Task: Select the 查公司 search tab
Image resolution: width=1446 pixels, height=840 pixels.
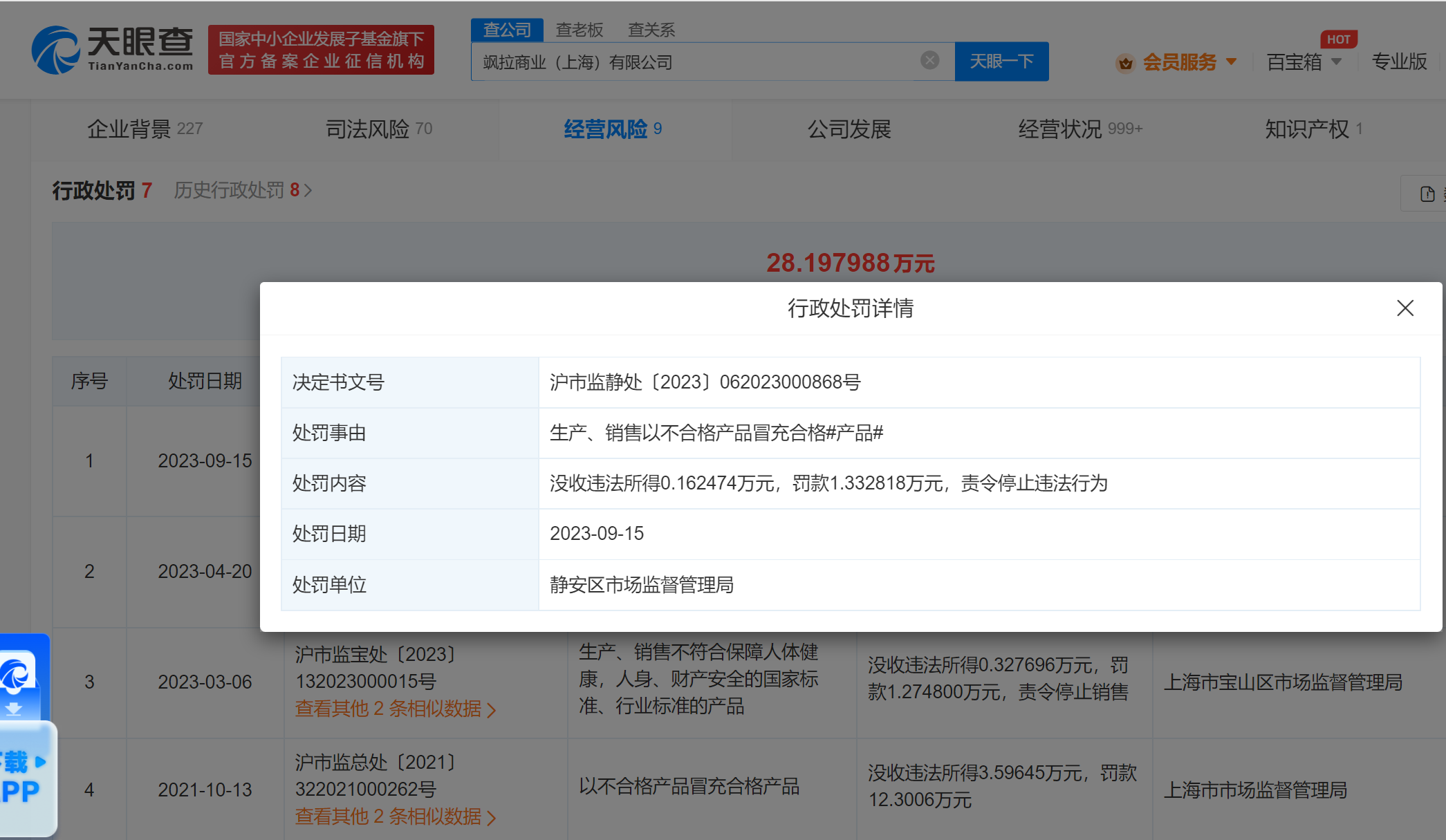Action: [507, 30]
